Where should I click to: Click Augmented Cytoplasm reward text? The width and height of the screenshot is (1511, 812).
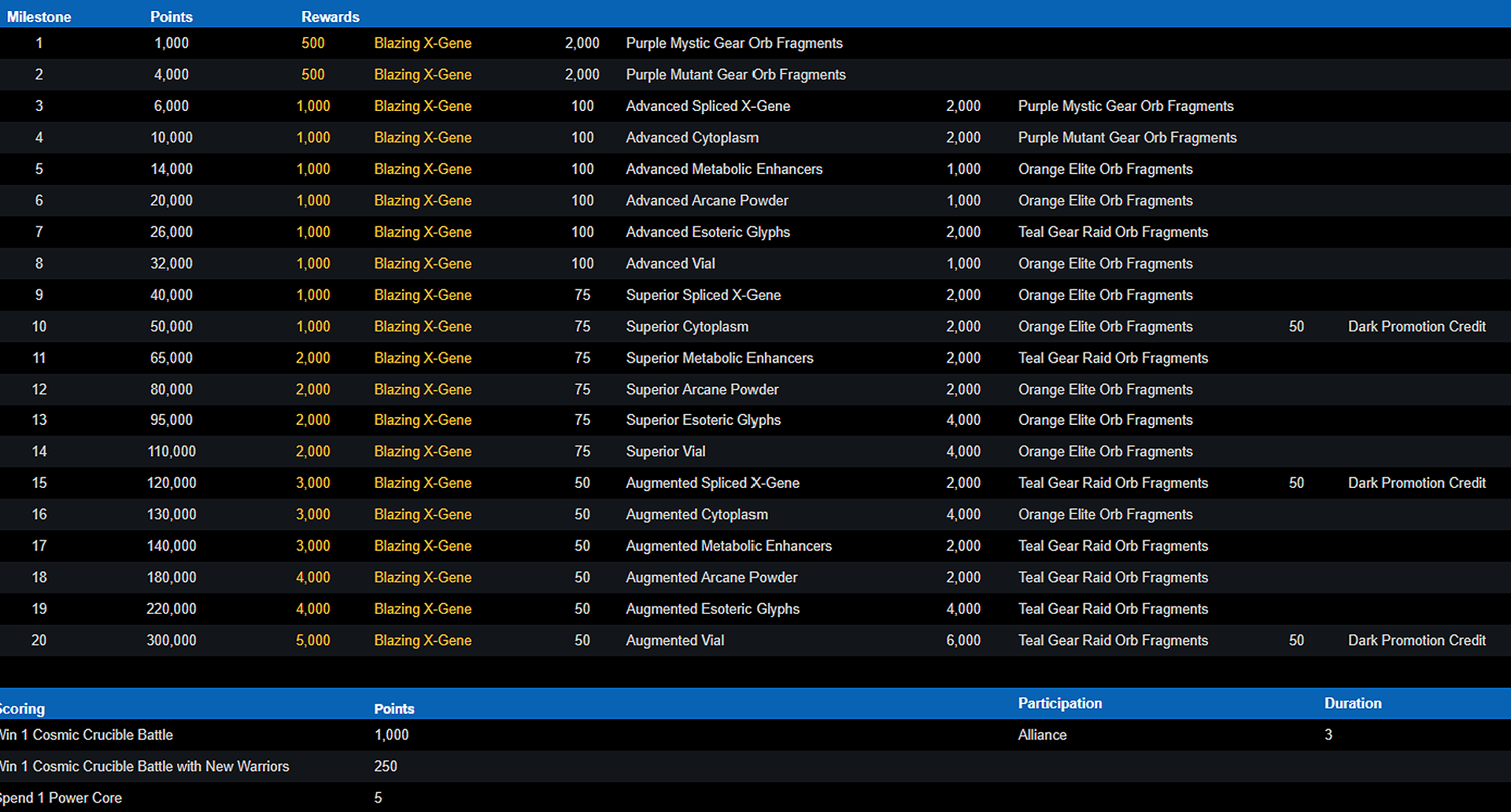696,515
